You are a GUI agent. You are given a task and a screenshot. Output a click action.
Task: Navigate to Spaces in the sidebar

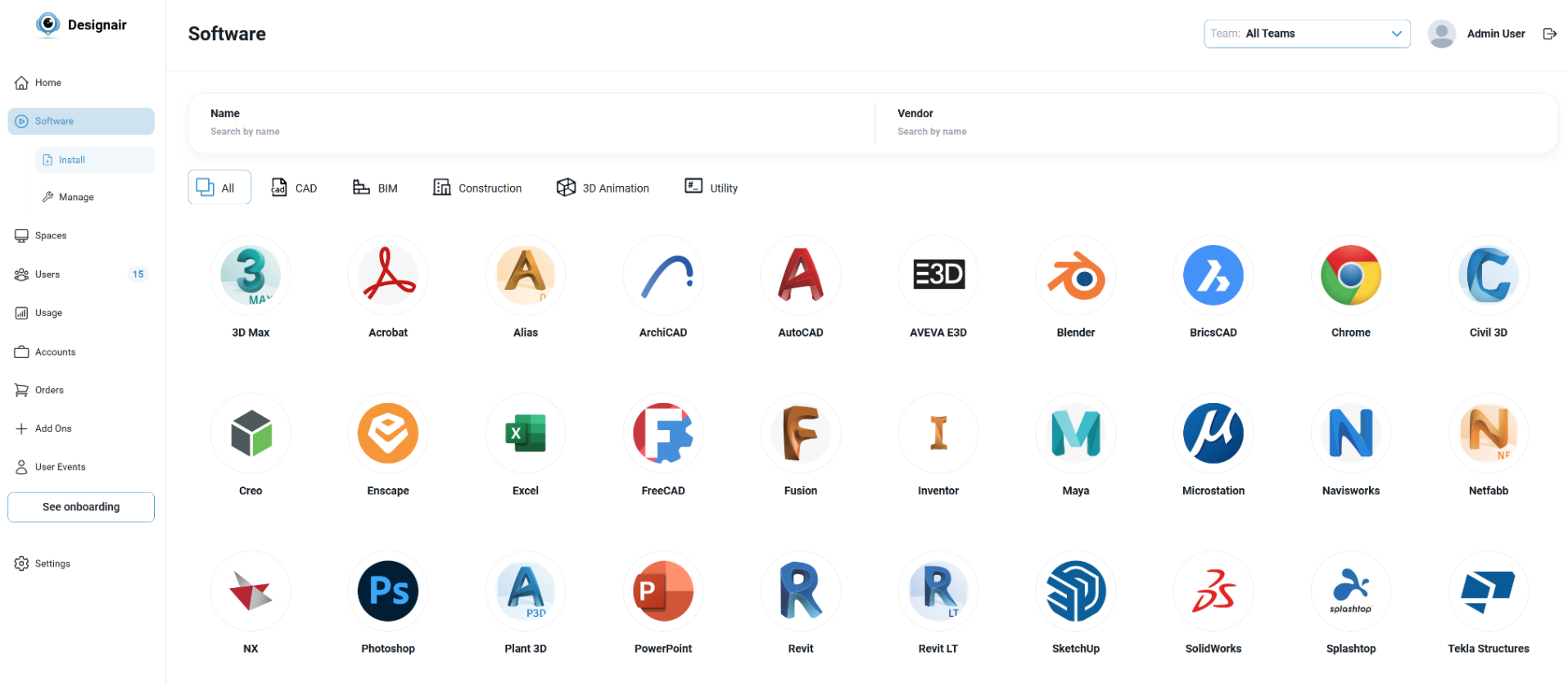click(x=81, y=236)
